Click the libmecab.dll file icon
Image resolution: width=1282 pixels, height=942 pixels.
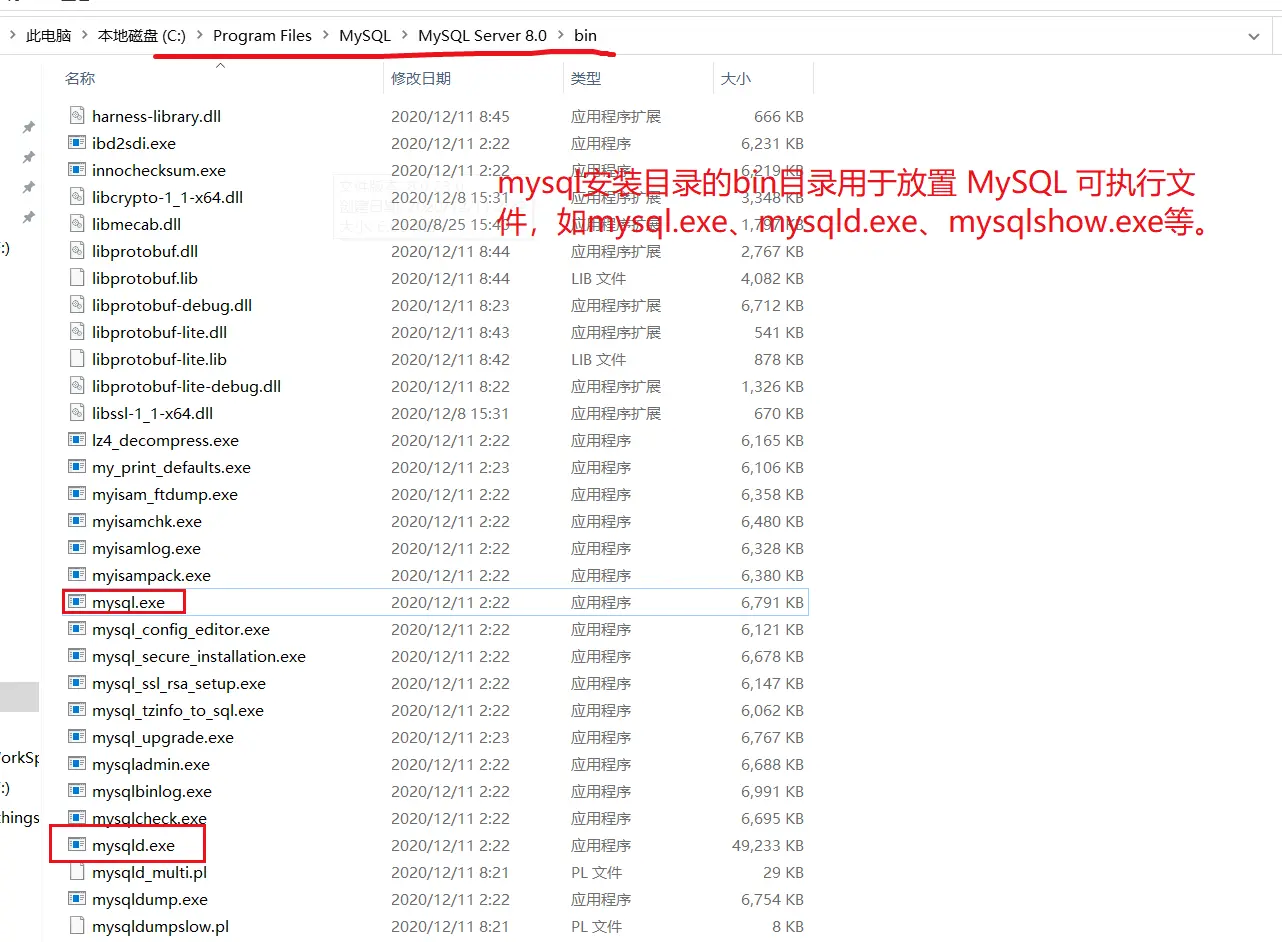point(76,224)
